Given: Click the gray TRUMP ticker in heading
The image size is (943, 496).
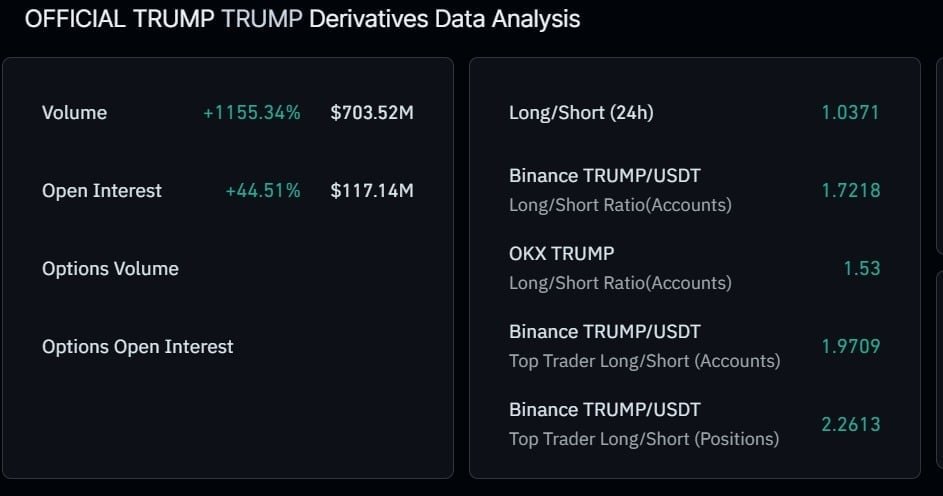Looking at the screenshot, I should pyautogui.click(x=262, y=19).
